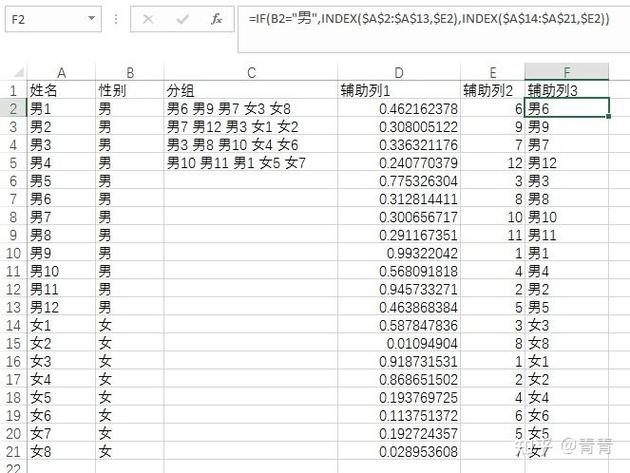Select column C header

[251, 73]
